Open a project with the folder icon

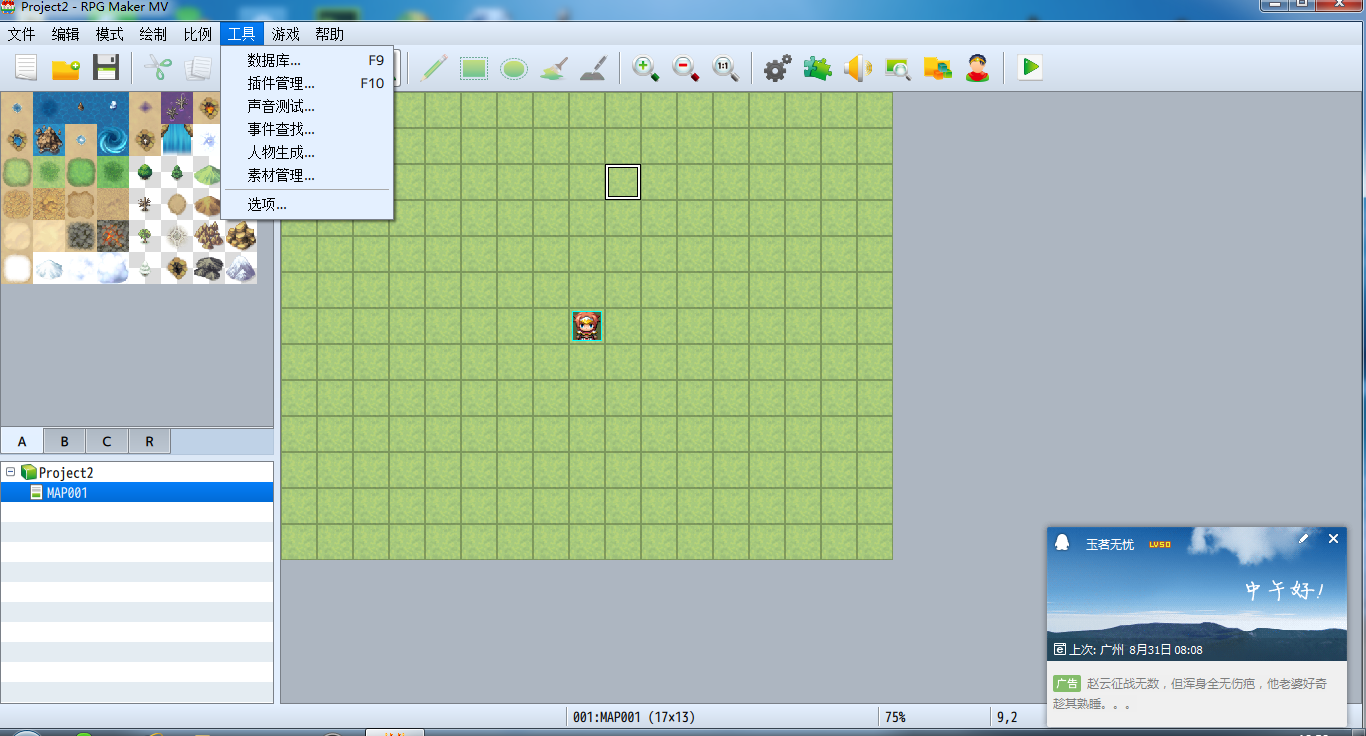pyautogui.click(x=66, y=68)
